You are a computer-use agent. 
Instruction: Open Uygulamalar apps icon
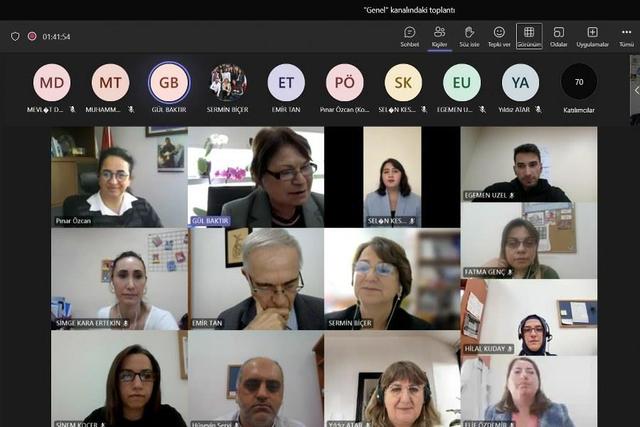tap(592, 36)
